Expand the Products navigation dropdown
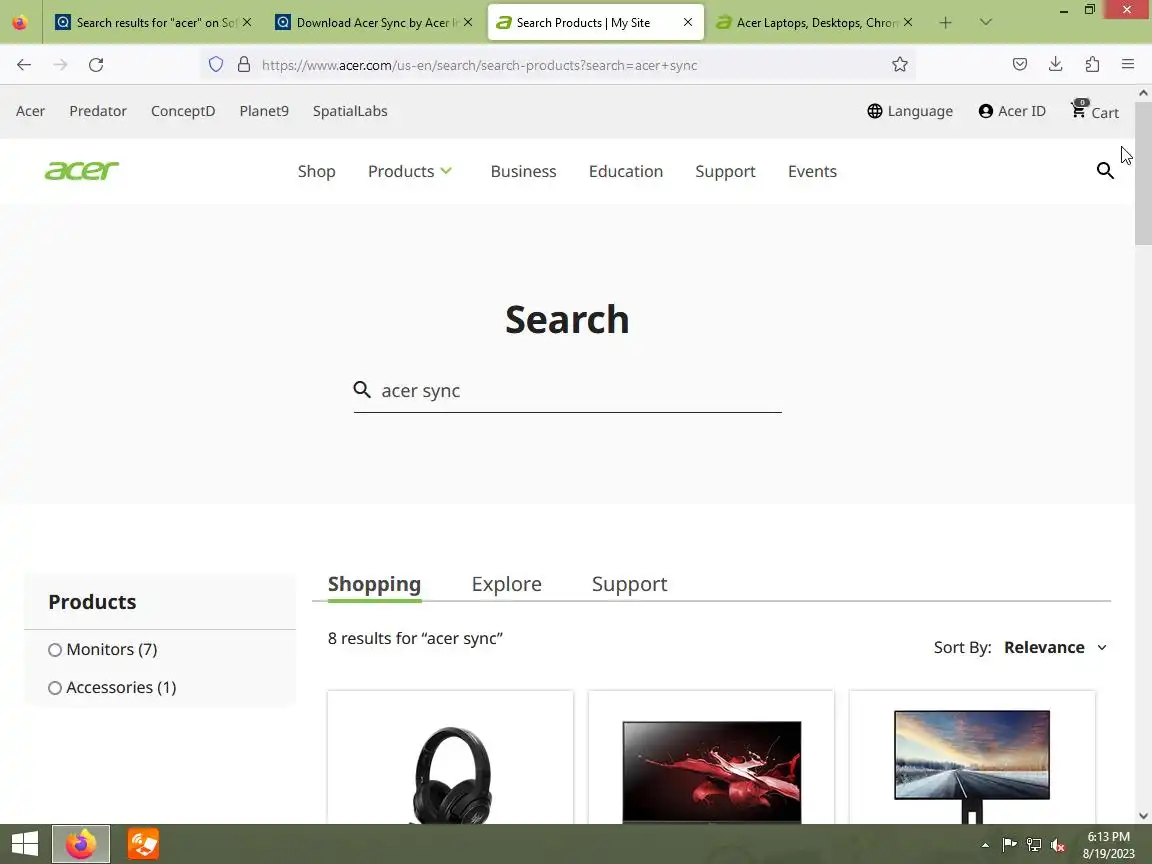This screenshot has width=1152, height=864. click(410, 171)
